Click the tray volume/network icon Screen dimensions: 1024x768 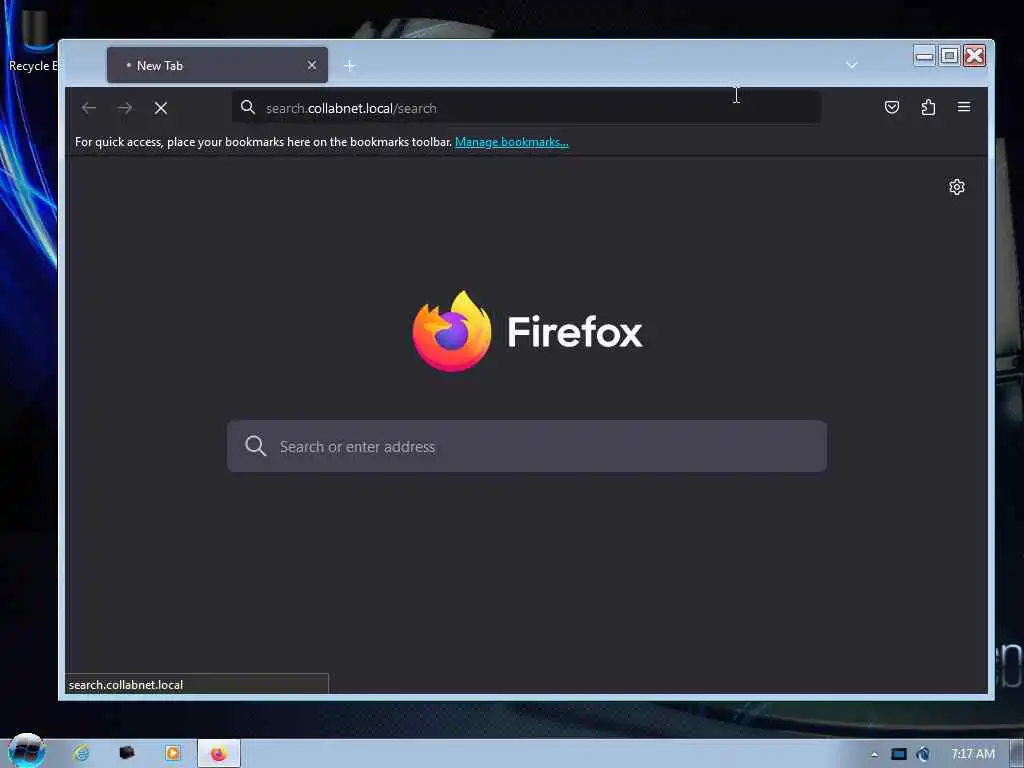pyautogui.click(x=922, y=754)
